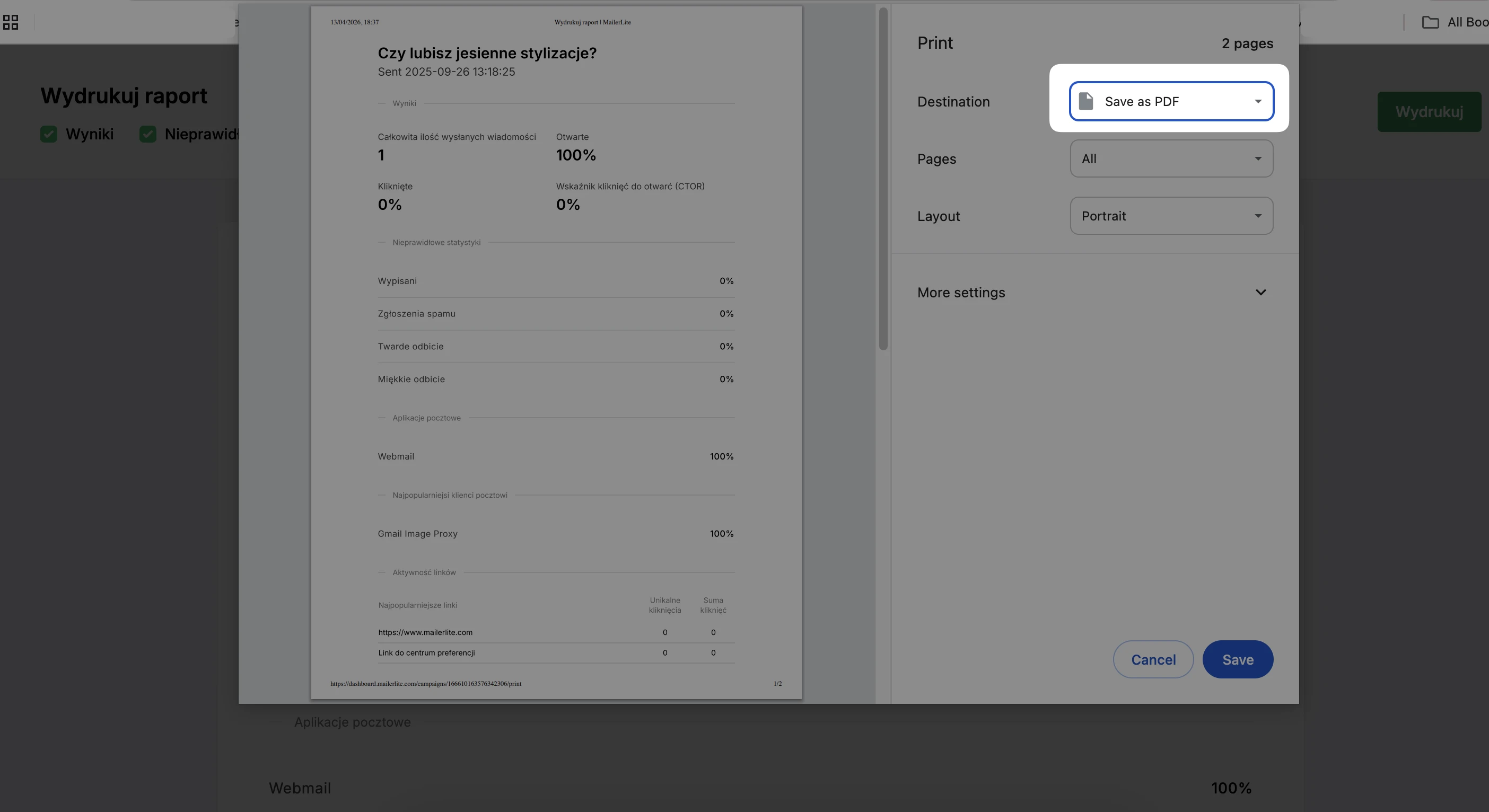Click the blue Save button
Image resolution: width=1489 pixels, height=812 pixels.
(1238, 659)
